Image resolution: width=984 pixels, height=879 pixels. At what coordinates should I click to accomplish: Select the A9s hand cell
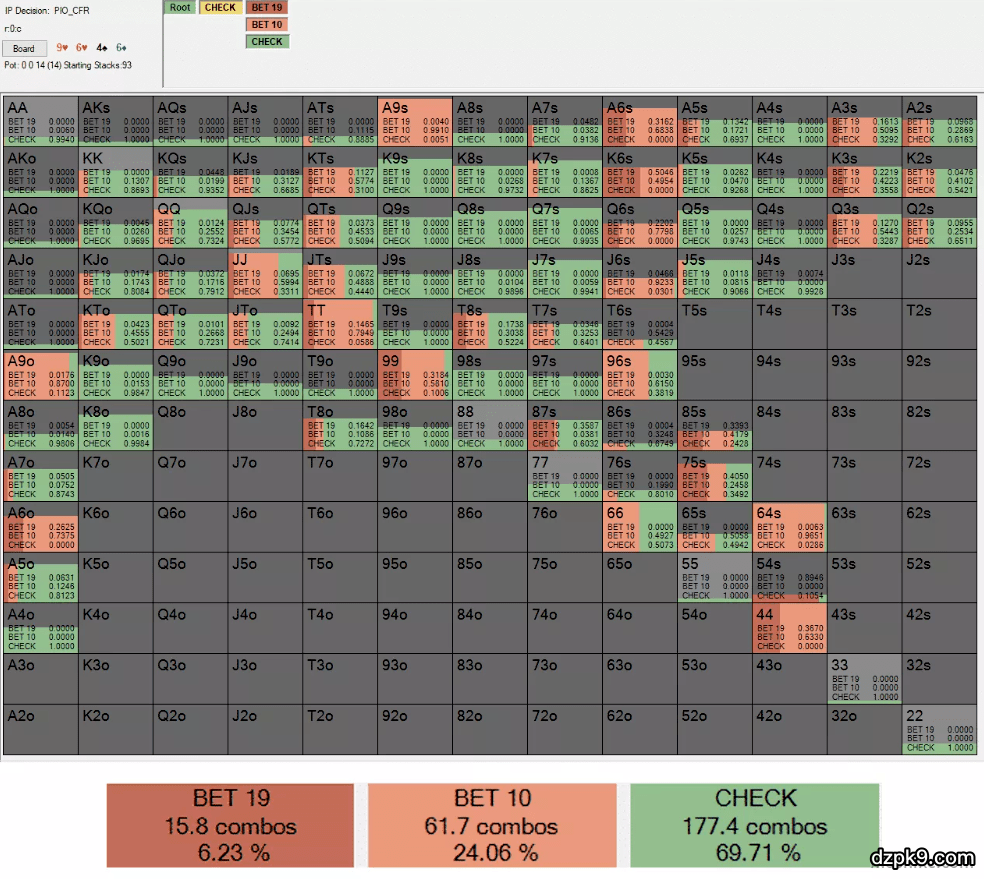415,120
